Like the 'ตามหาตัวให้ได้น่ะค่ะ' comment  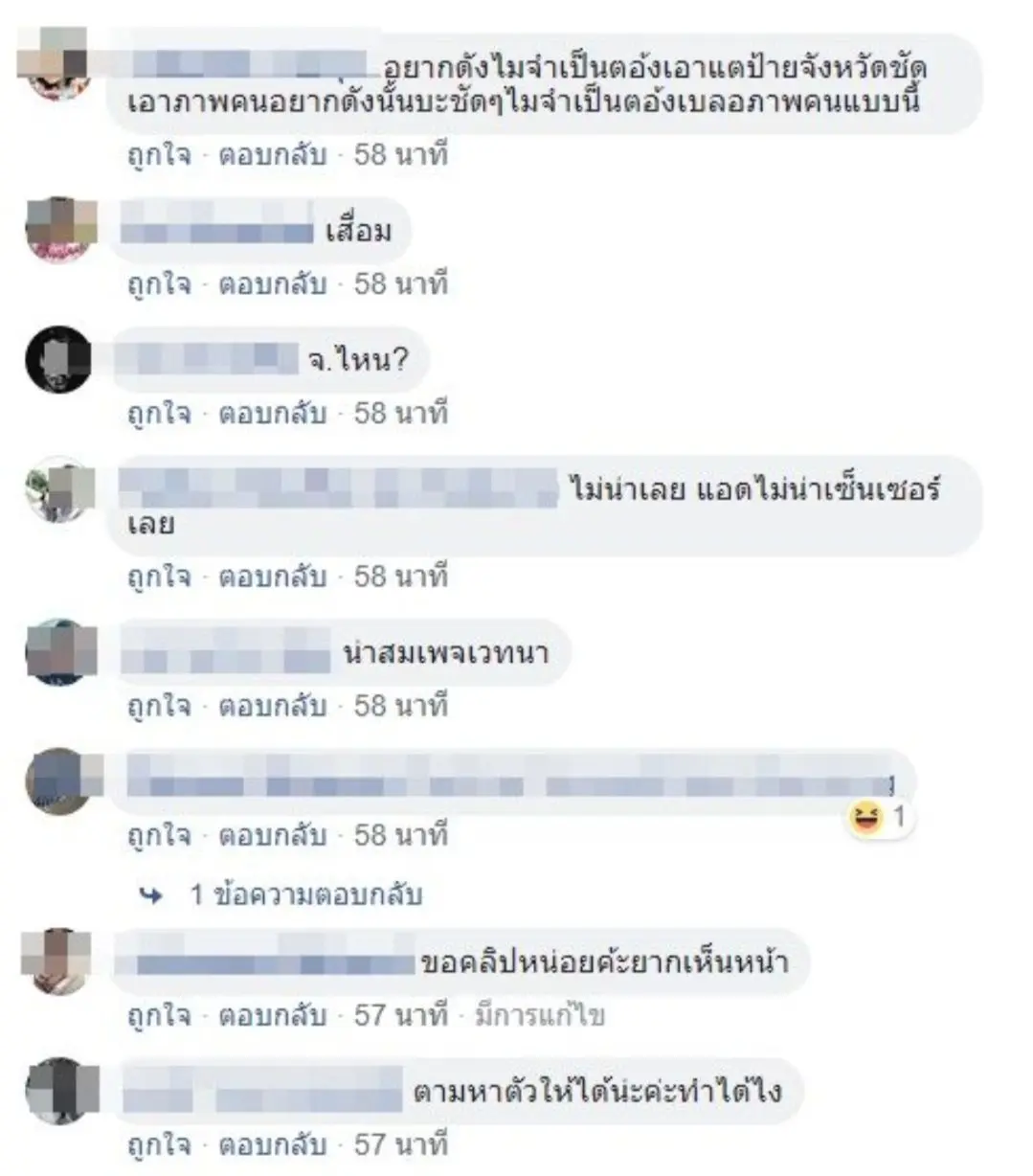(159, 1144)
